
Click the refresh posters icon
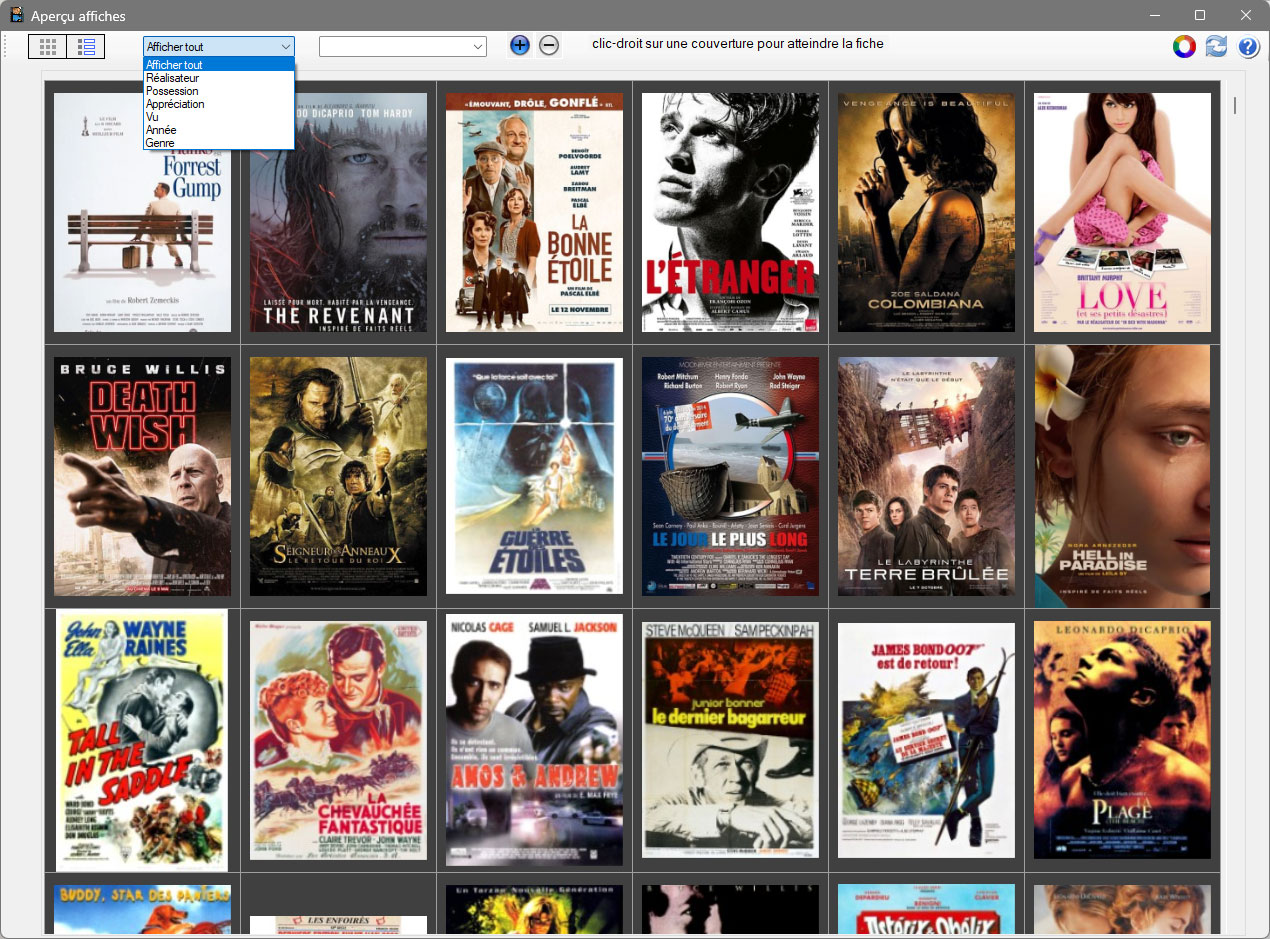(x=1216, y=47)
